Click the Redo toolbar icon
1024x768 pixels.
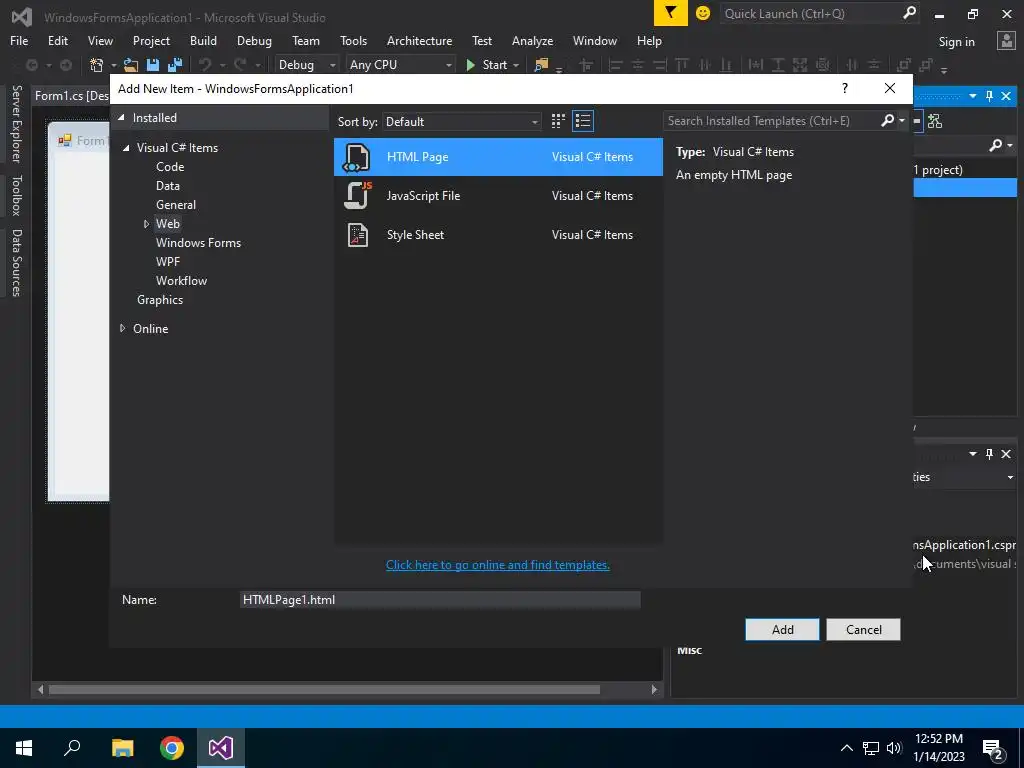tap(240, 65)
